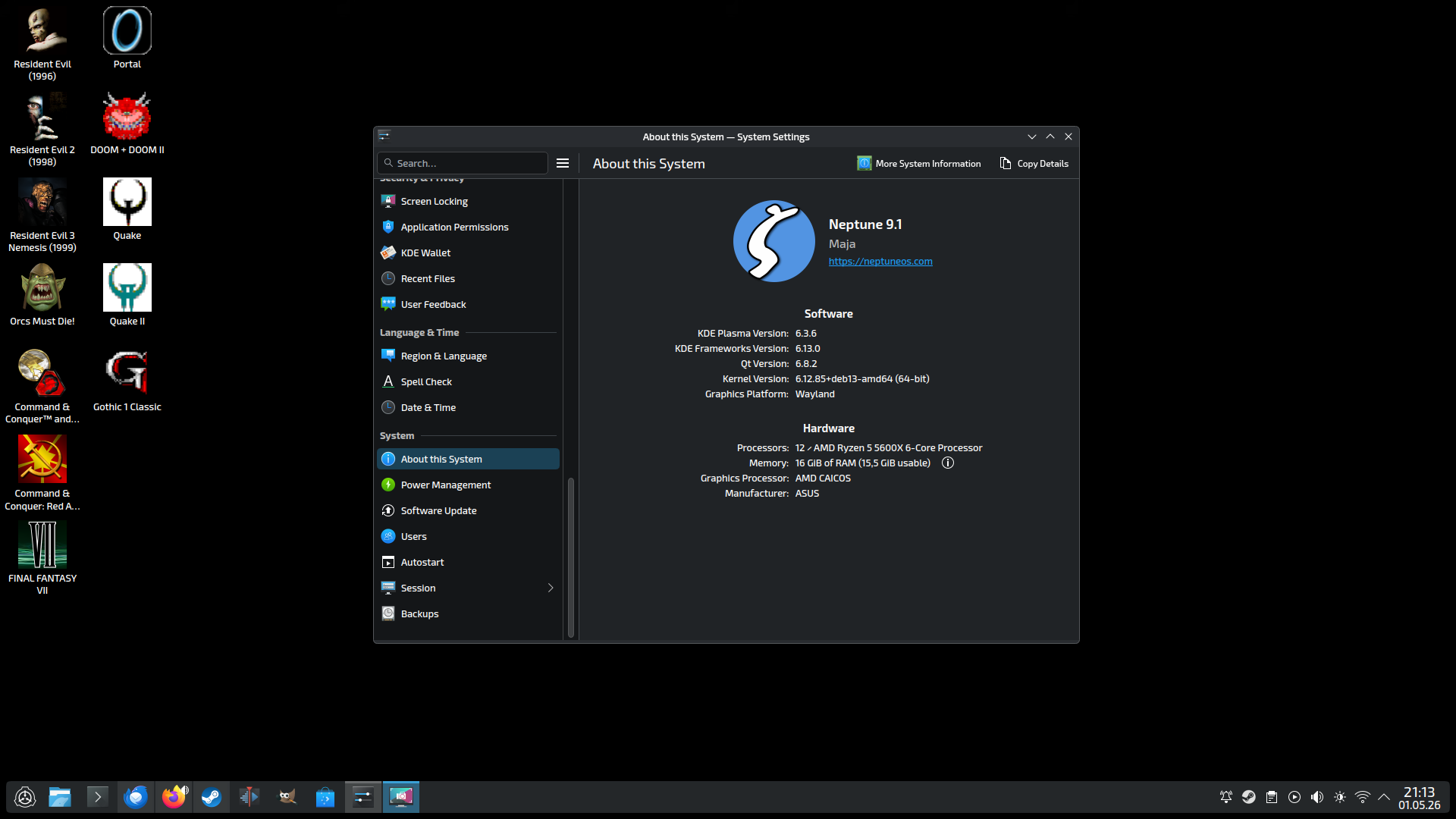Open the audio volume tray icon
The width and height of the screenshot is (1456, 819).
[1317, 797]
